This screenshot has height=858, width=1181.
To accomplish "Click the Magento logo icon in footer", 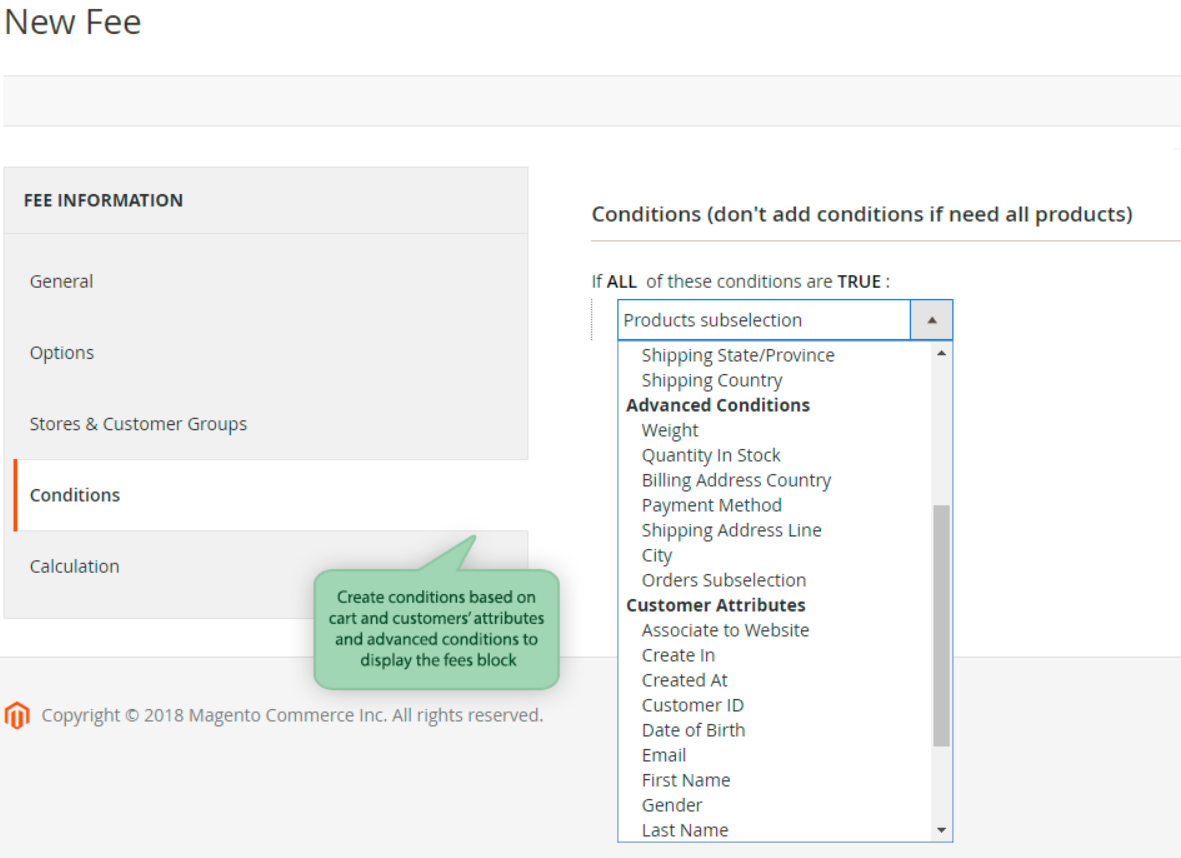I will pos(17,715).
